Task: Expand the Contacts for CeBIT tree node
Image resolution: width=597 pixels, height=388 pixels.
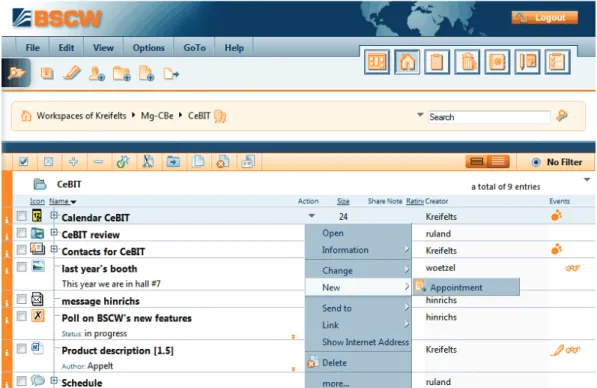Action: click(x=54, y=249)
